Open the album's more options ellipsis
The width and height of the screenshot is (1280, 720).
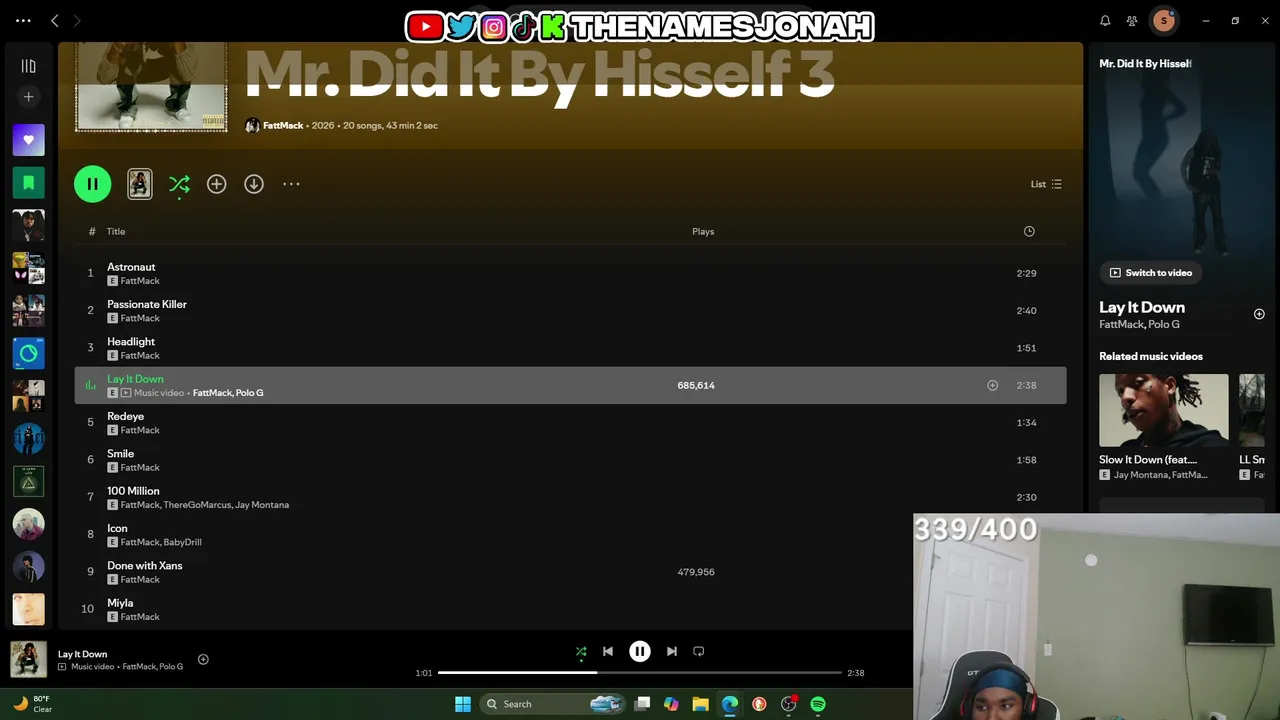point(291,184)
